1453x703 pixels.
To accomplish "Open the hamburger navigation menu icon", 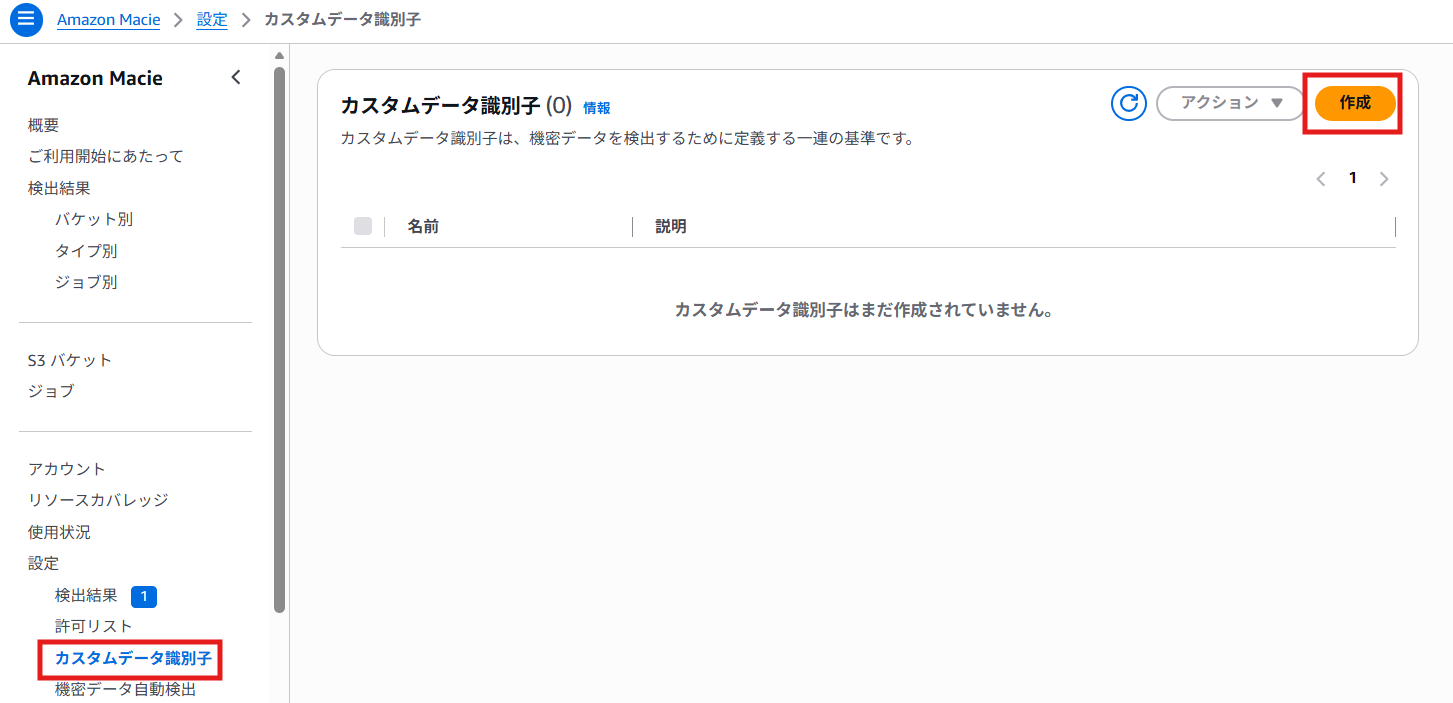I will [26, 19].
